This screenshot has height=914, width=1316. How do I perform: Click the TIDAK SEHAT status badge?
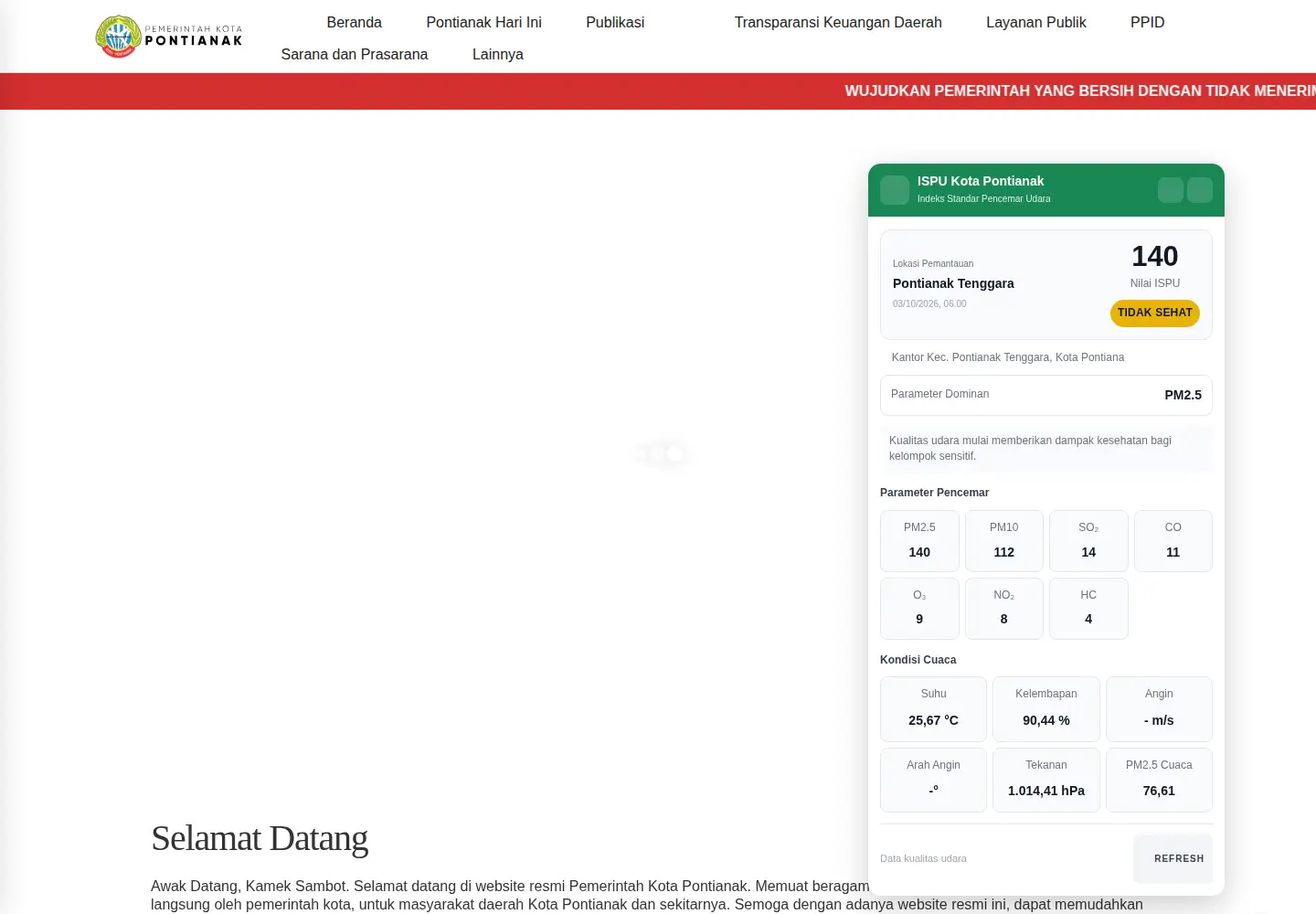(x=1155, y=313)
